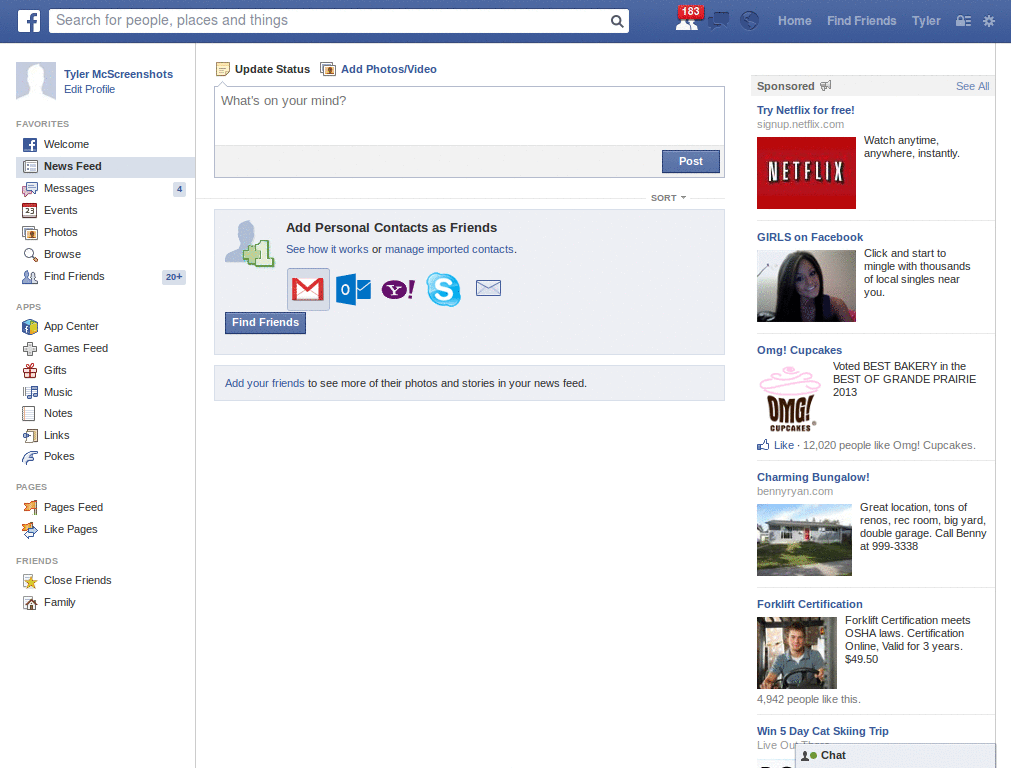Click in the What's on your mind box
The image size is (1024, 768).
pyautogui.click(x=469, y=116)
